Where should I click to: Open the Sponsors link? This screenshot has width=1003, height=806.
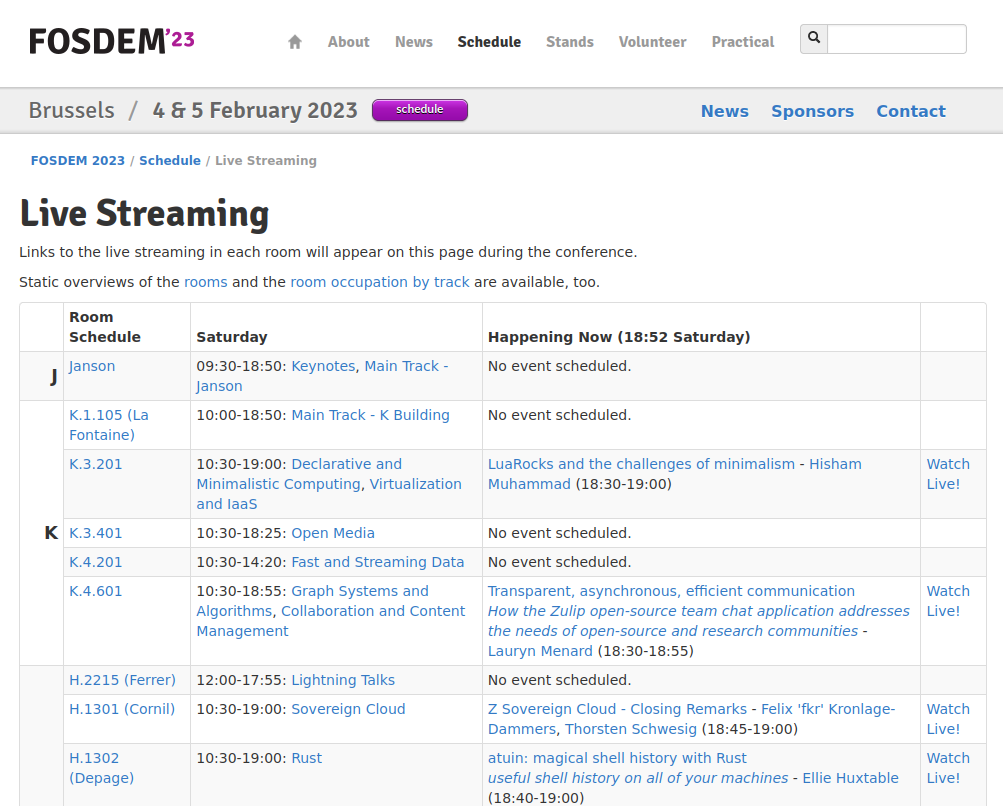[x=812, y=111]
